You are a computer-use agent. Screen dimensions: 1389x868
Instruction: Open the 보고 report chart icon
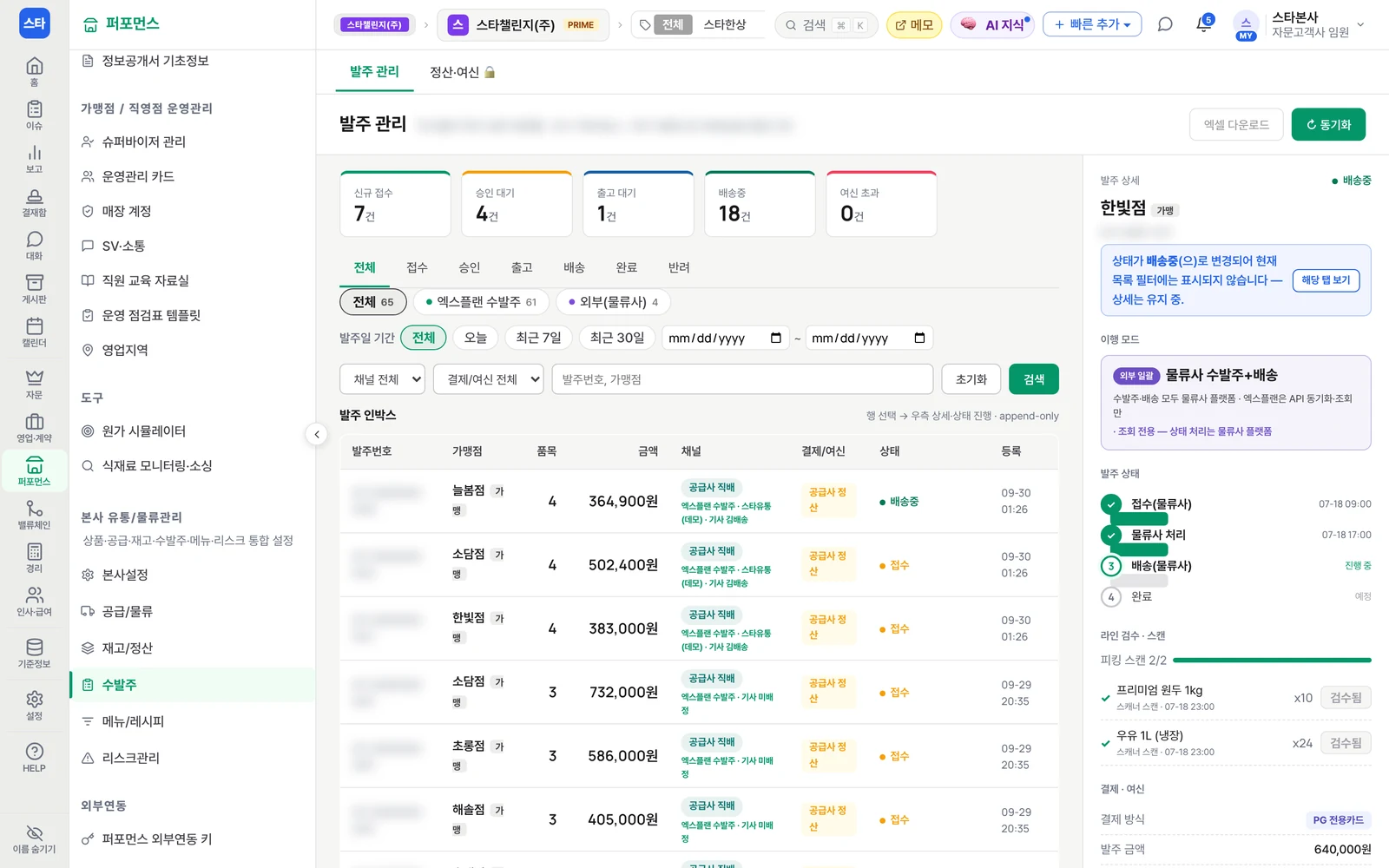34,158
